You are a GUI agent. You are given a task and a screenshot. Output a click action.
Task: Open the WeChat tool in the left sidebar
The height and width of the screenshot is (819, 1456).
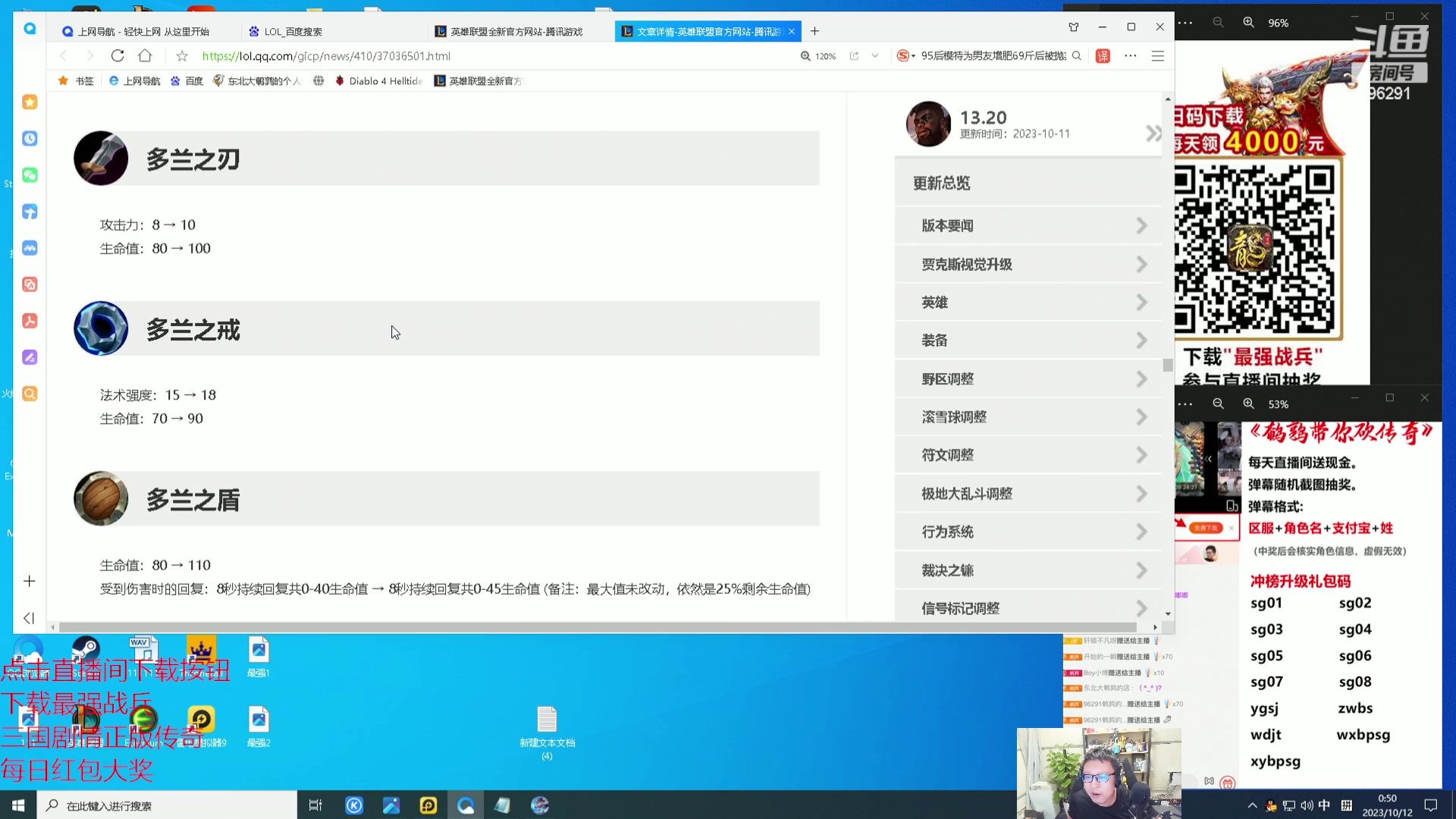[x=30, y=174]
